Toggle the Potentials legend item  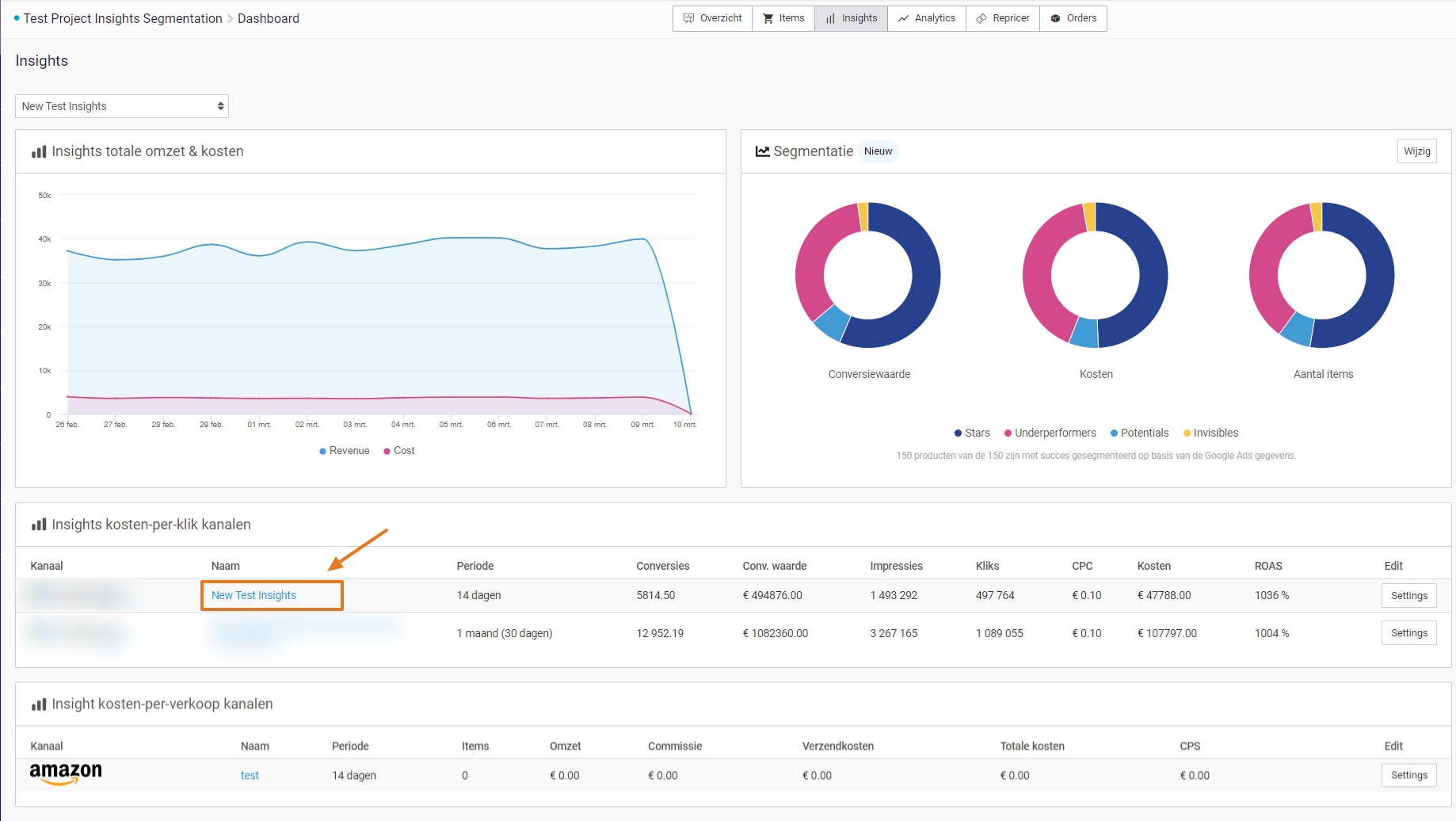click(1139, 433)
